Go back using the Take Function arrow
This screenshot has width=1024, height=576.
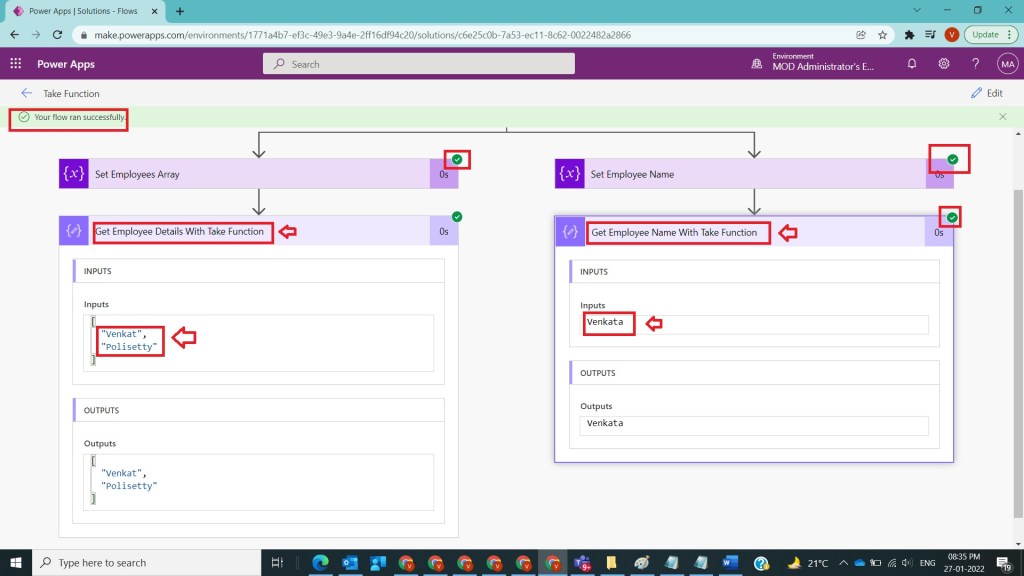[x=26, y=93]
